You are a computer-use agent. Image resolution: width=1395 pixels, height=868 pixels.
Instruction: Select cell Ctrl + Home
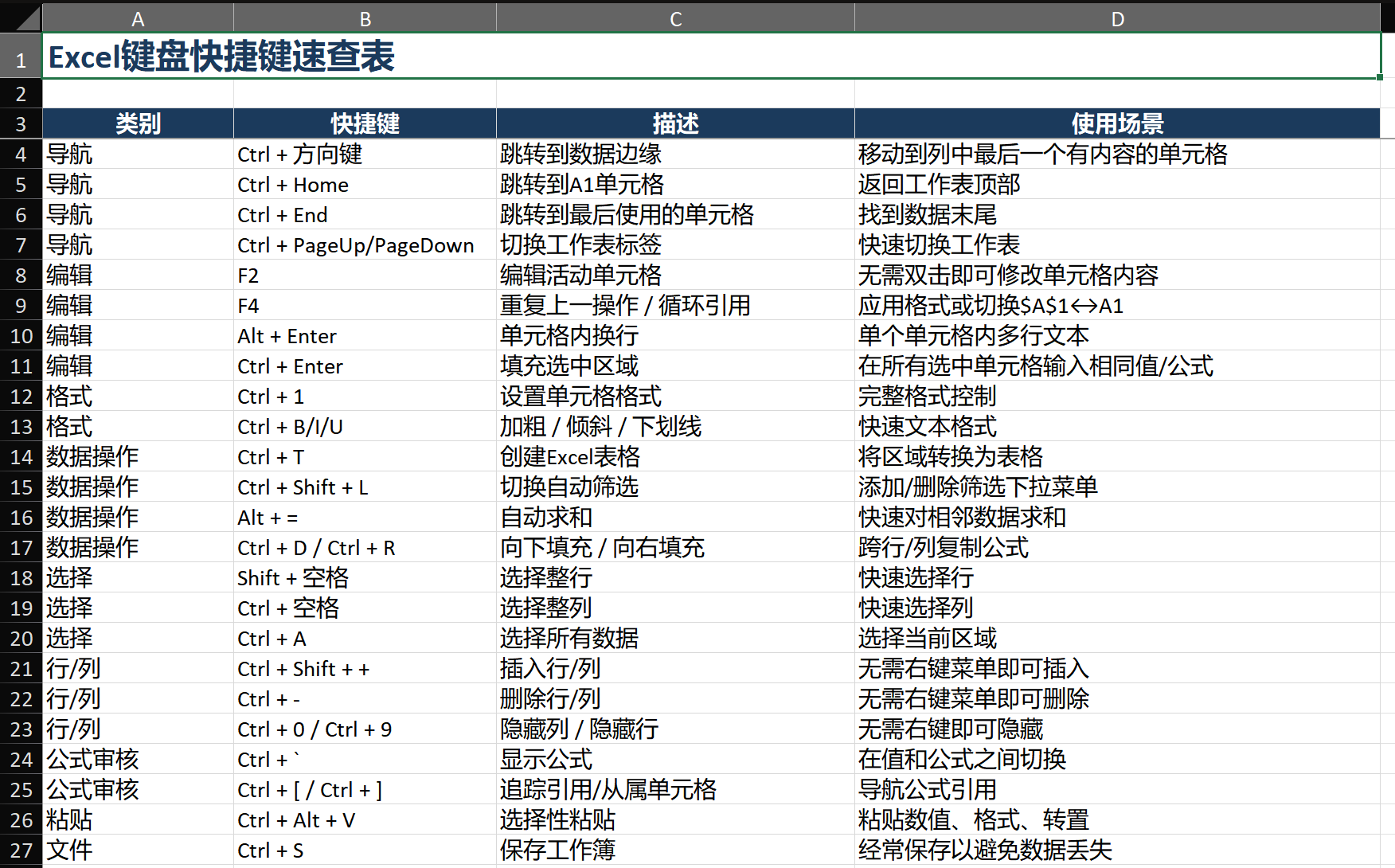coord(365,184)
